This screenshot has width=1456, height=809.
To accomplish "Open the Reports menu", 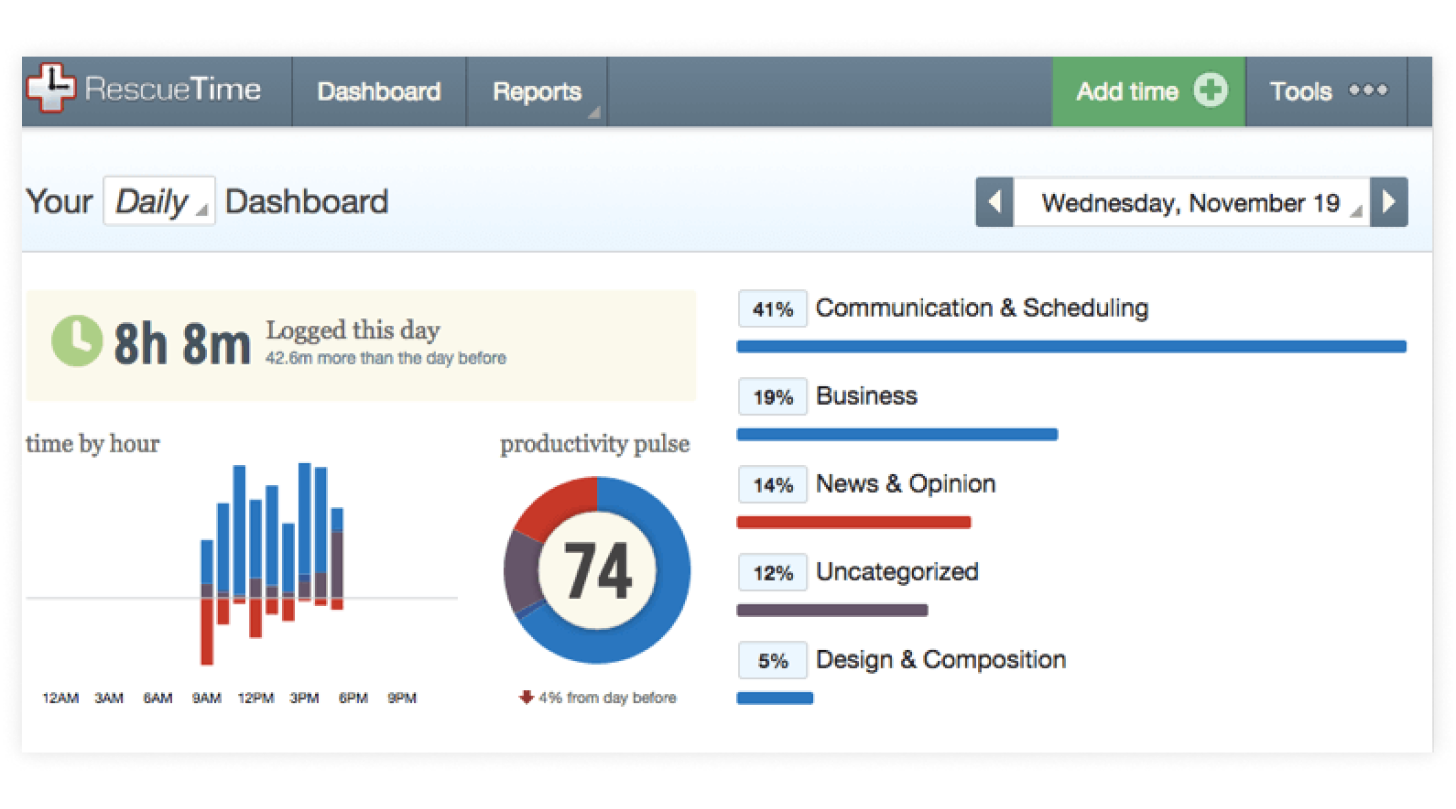I will (536, 91).
